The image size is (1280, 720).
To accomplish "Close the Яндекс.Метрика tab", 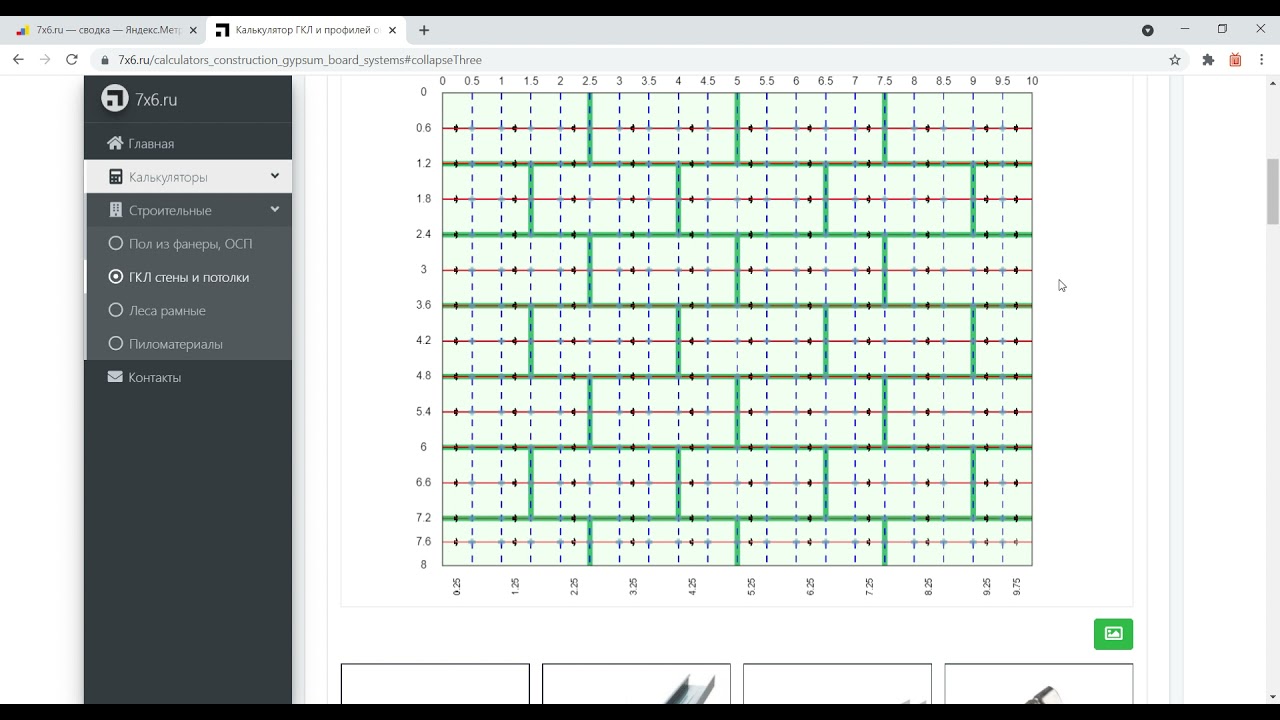I will [x=193, y=30].
